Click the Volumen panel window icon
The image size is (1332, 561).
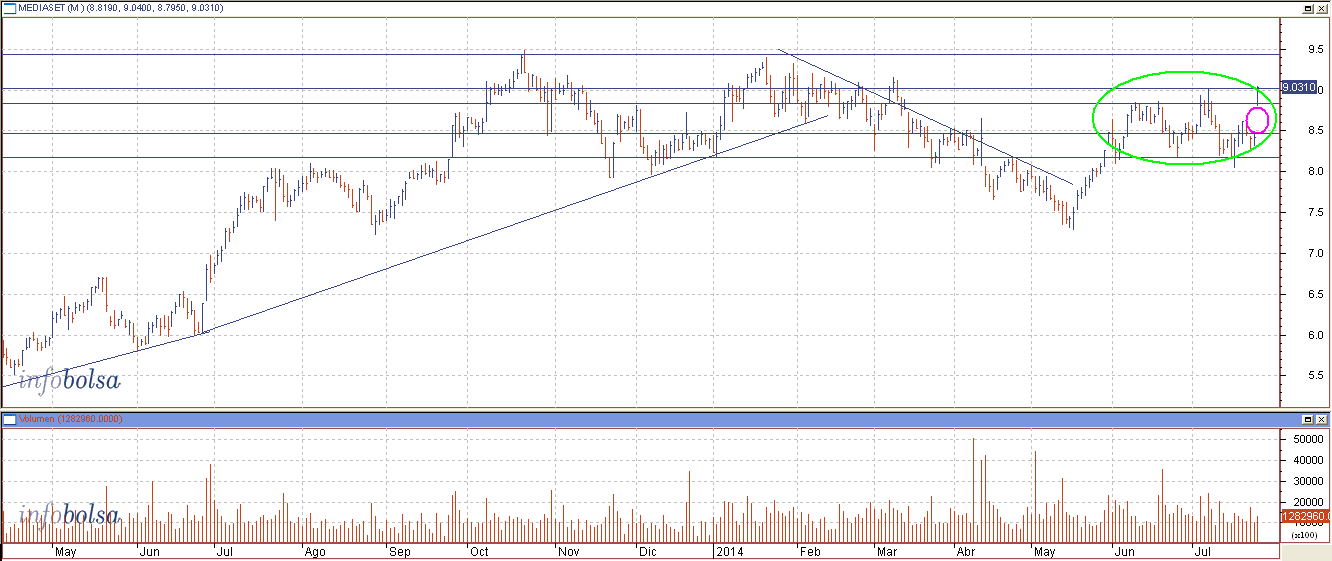pyautogui.click(x=8, y=419)
